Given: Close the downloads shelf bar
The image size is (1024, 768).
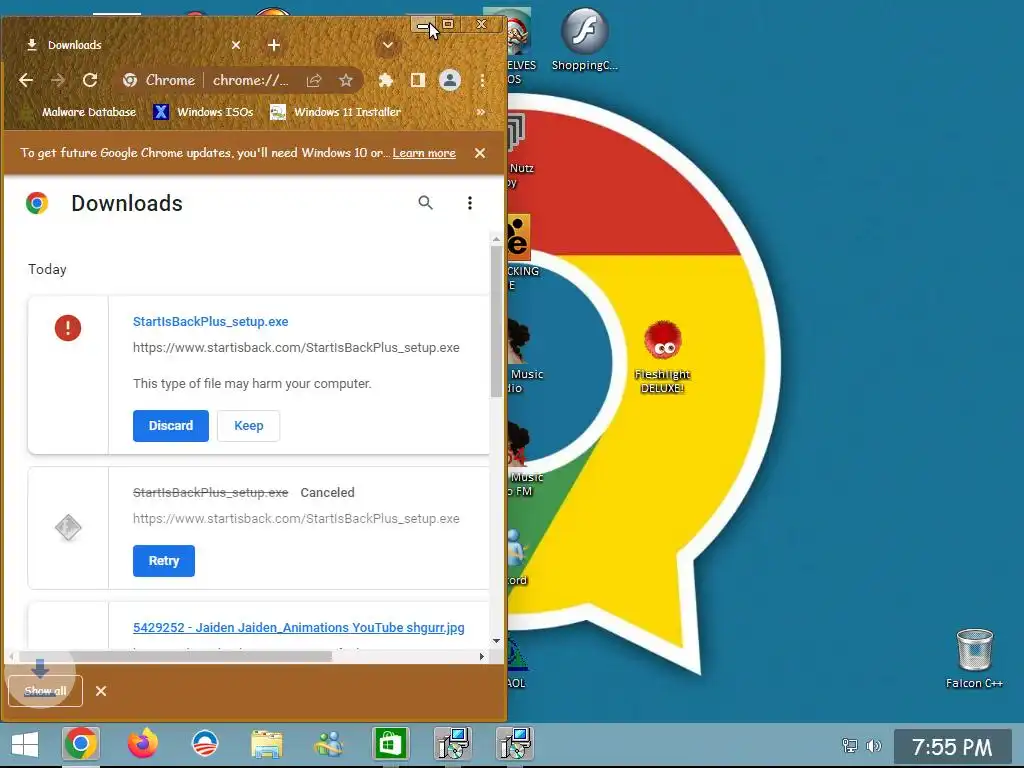Looking at the screenshot, I should [x=101, y=691].
